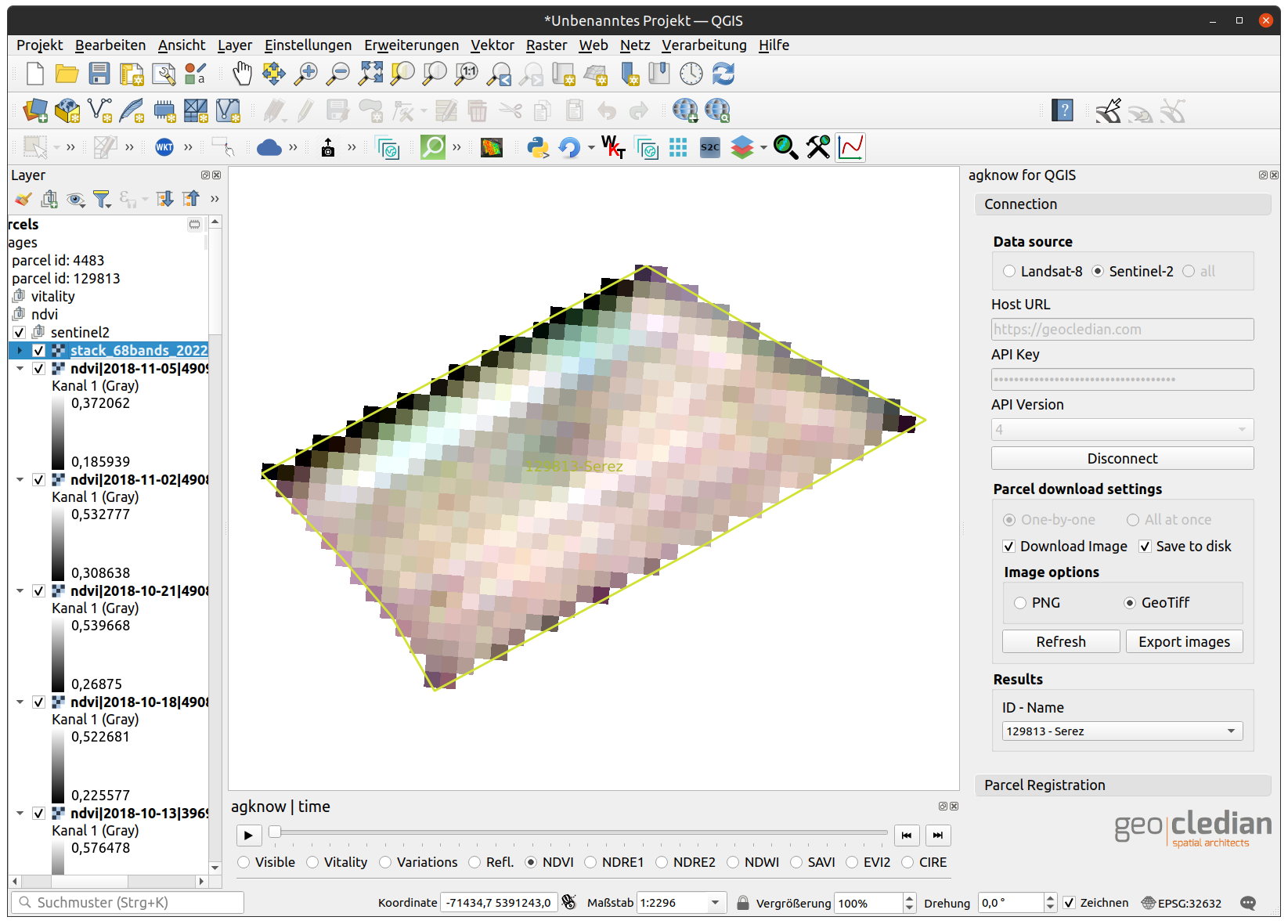Save the project with the floppy disk icon
The width and height of the screenshot is (1288, 924).
(99, 74)
